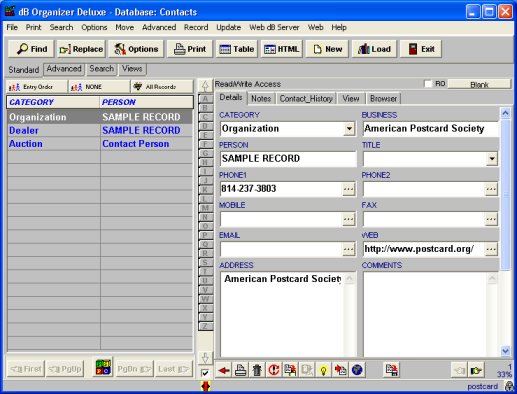Switch to the Notes tab
This screenshot has width=517, height=394.
click(261, 99)
